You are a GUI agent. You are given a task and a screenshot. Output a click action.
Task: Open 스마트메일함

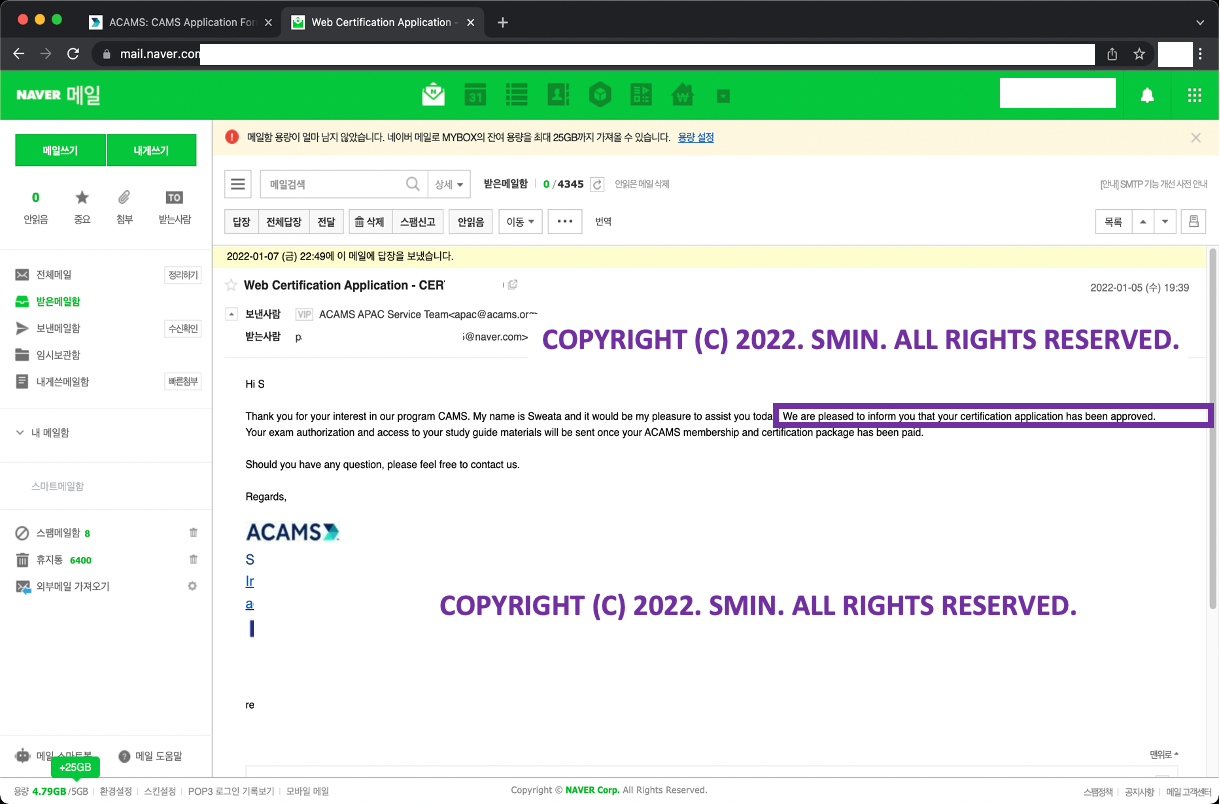click(x=58, y=486)
